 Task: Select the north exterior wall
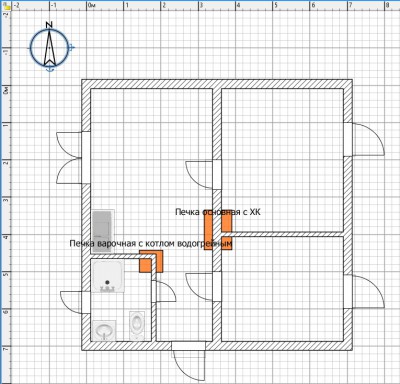point(217,84)
